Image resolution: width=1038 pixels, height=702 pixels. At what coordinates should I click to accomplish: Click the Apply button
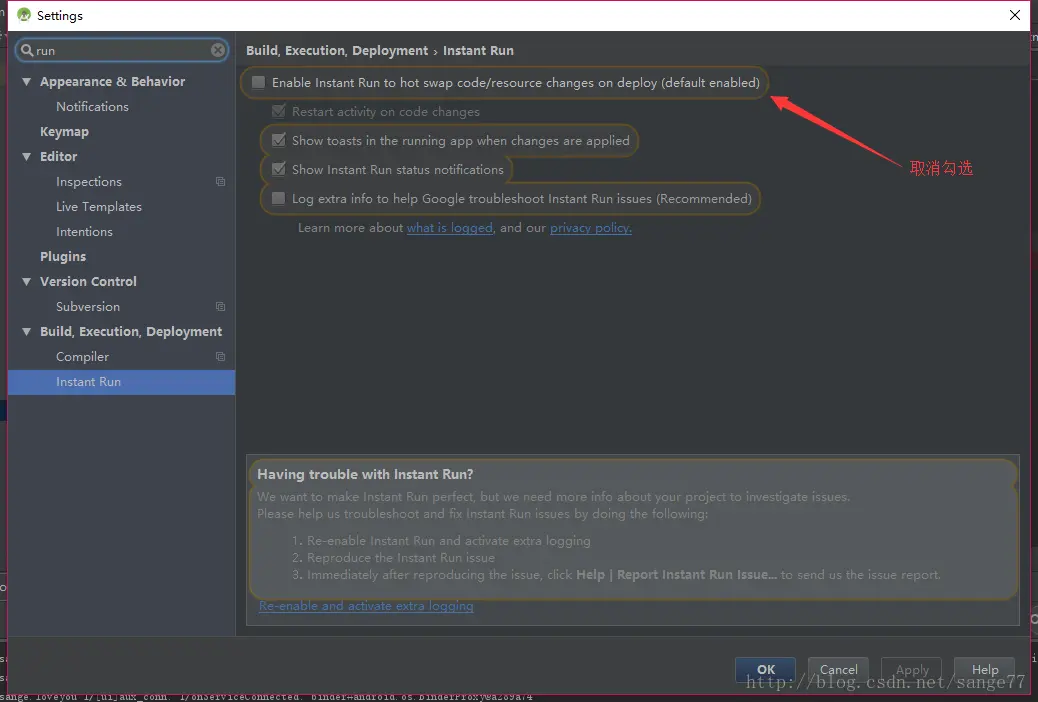pos(912,670)
